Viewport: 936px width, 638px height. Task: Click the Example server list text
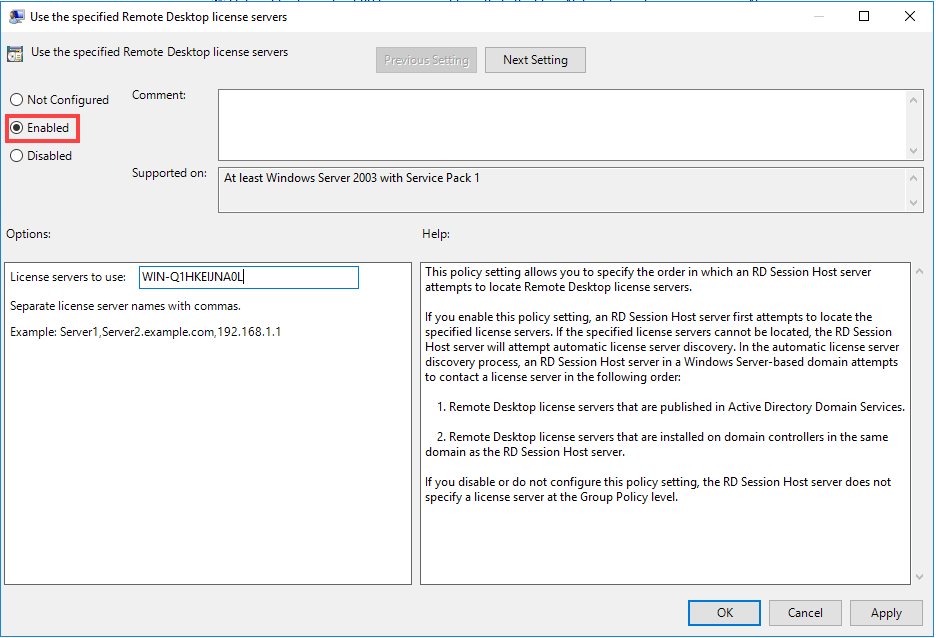146,332
